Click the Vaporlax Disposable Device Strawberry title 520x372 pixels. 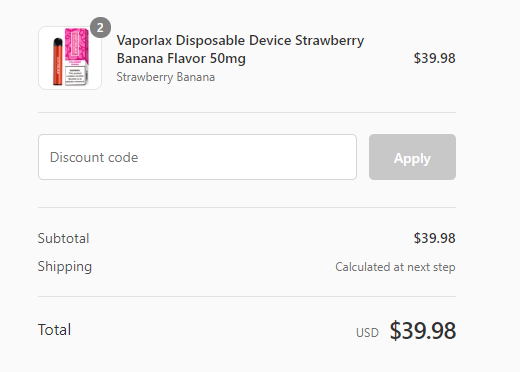(240, 40)
